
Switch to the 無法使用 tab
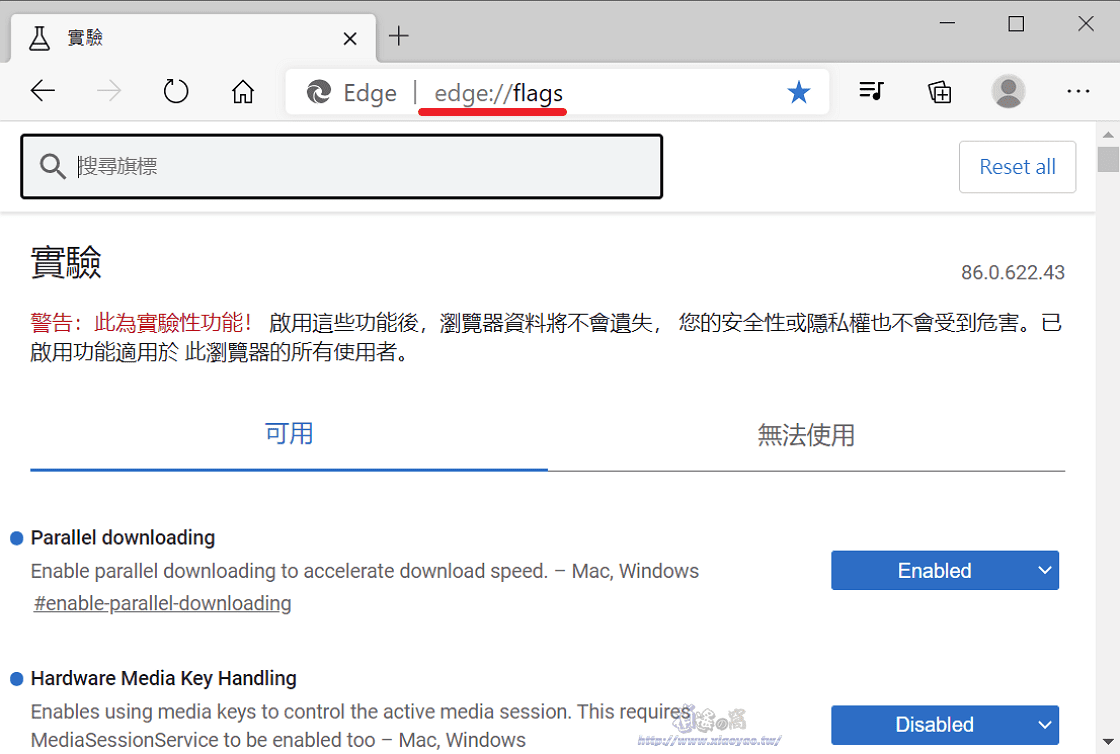(806, 434)
